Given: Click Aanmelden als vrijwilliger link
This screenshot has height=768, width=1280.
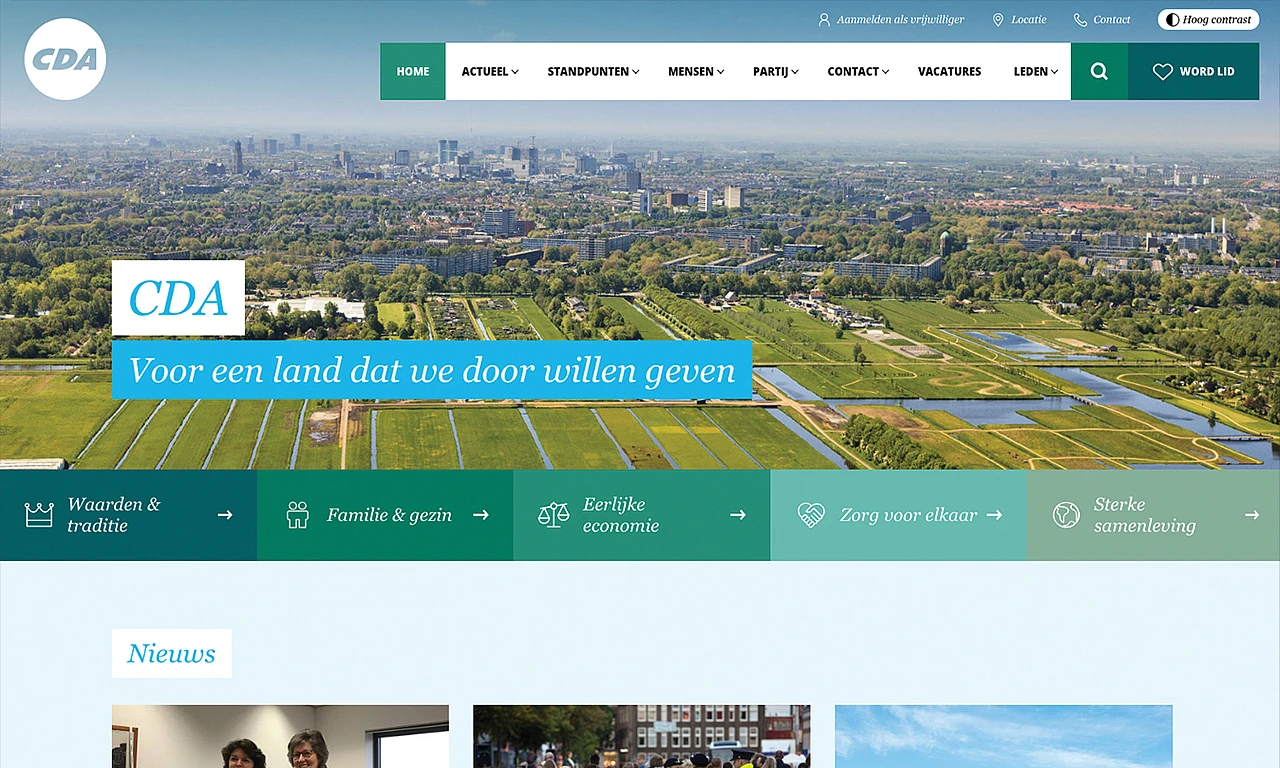Looking at the screenshot, I should coord(900,20).
